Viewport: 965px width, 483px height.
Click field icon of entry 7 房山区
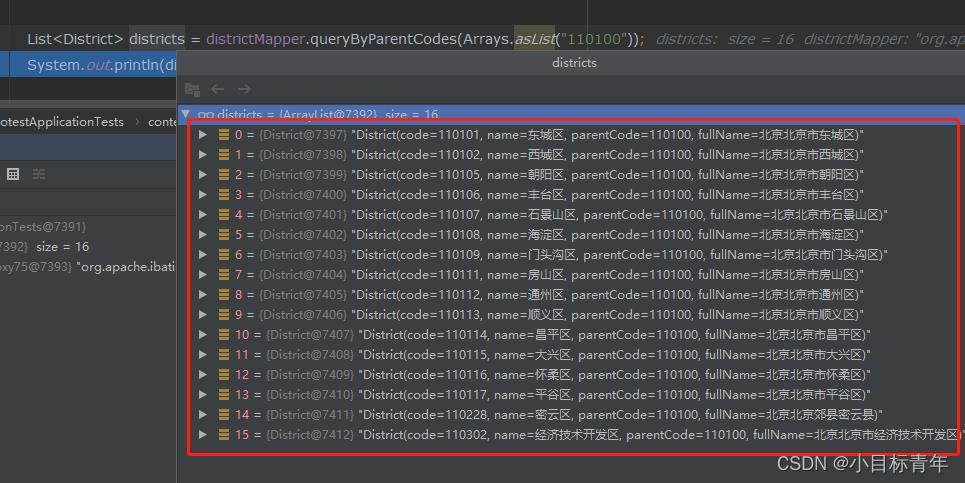(x=224, y=274)
